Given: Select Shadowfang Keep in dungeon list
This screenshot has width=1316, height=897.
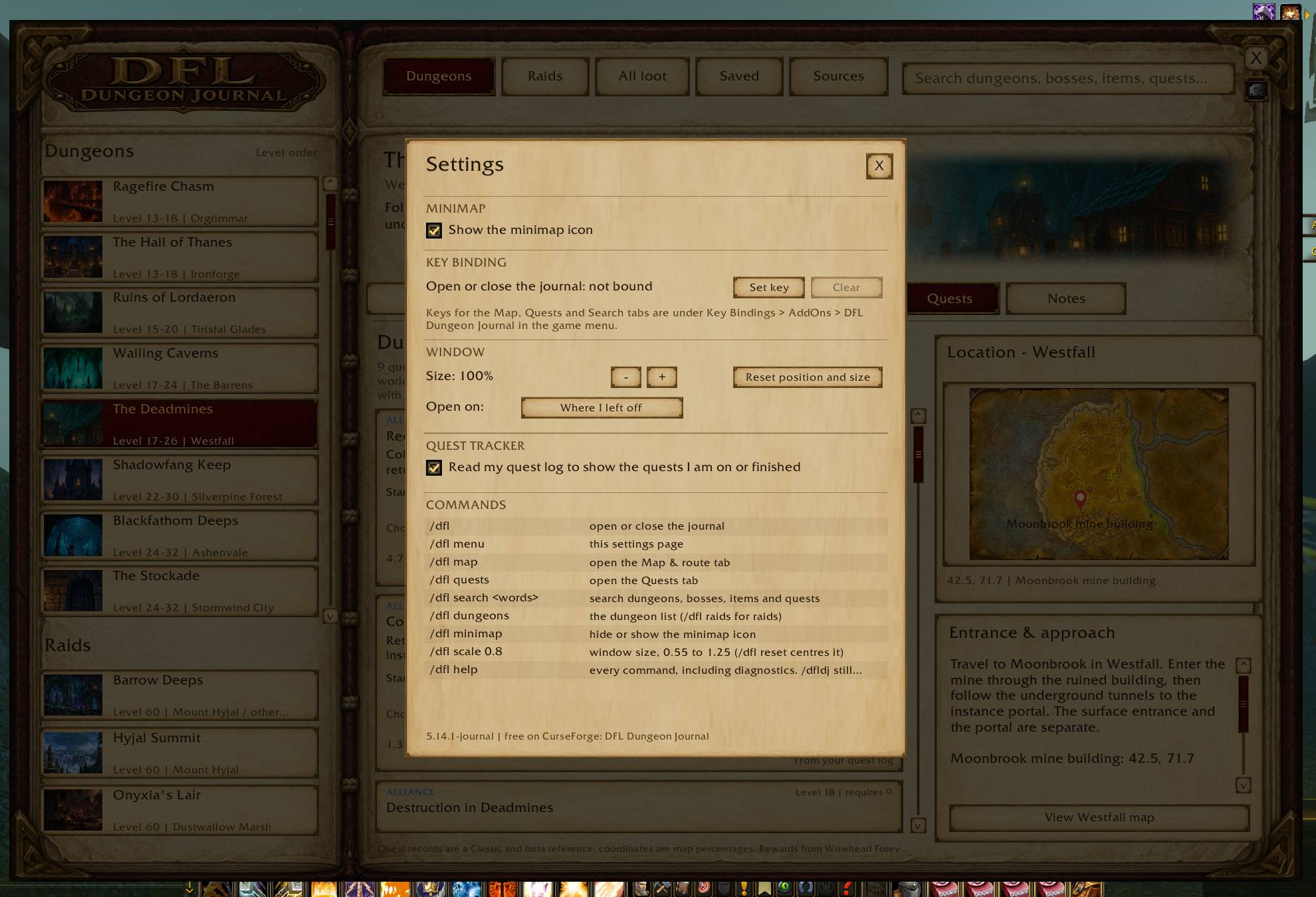Looking at the screenshot, I should point(179,480).
